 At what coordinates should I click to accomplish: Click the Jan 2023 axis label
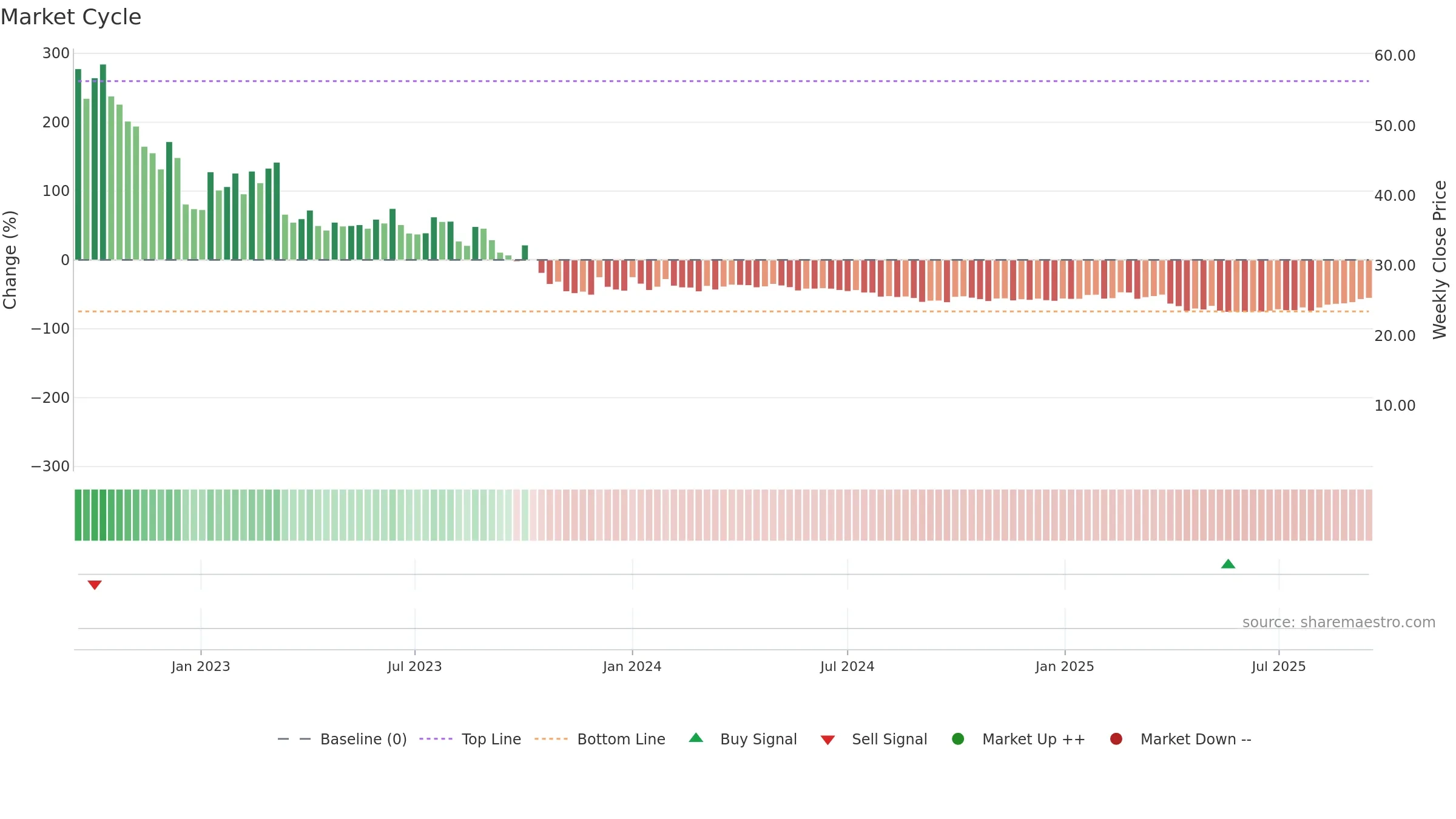click(201, 667)
